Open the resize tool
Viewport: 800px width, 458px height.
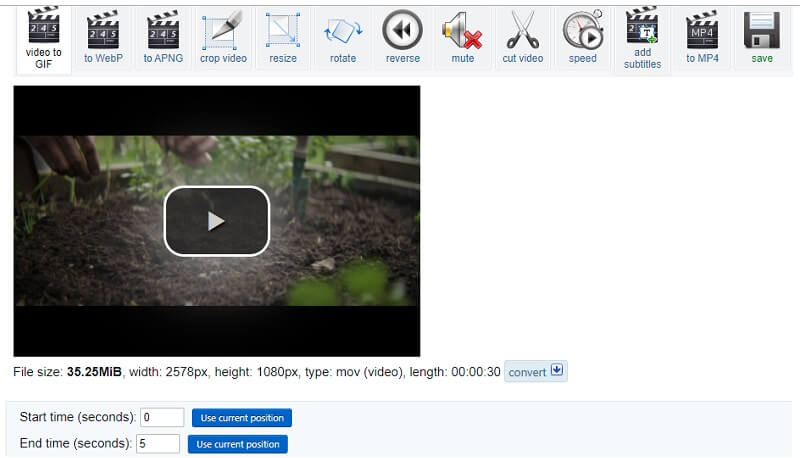[283, 37]
